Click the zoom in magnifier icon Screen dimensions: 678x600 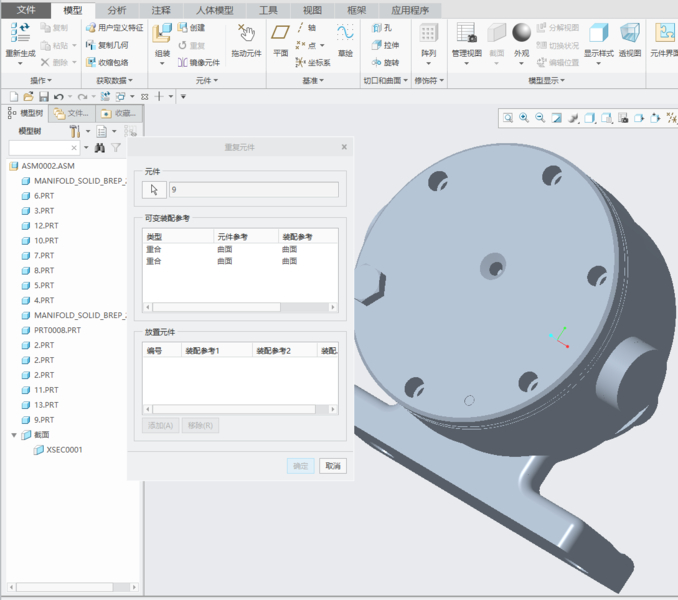point(524,118)
